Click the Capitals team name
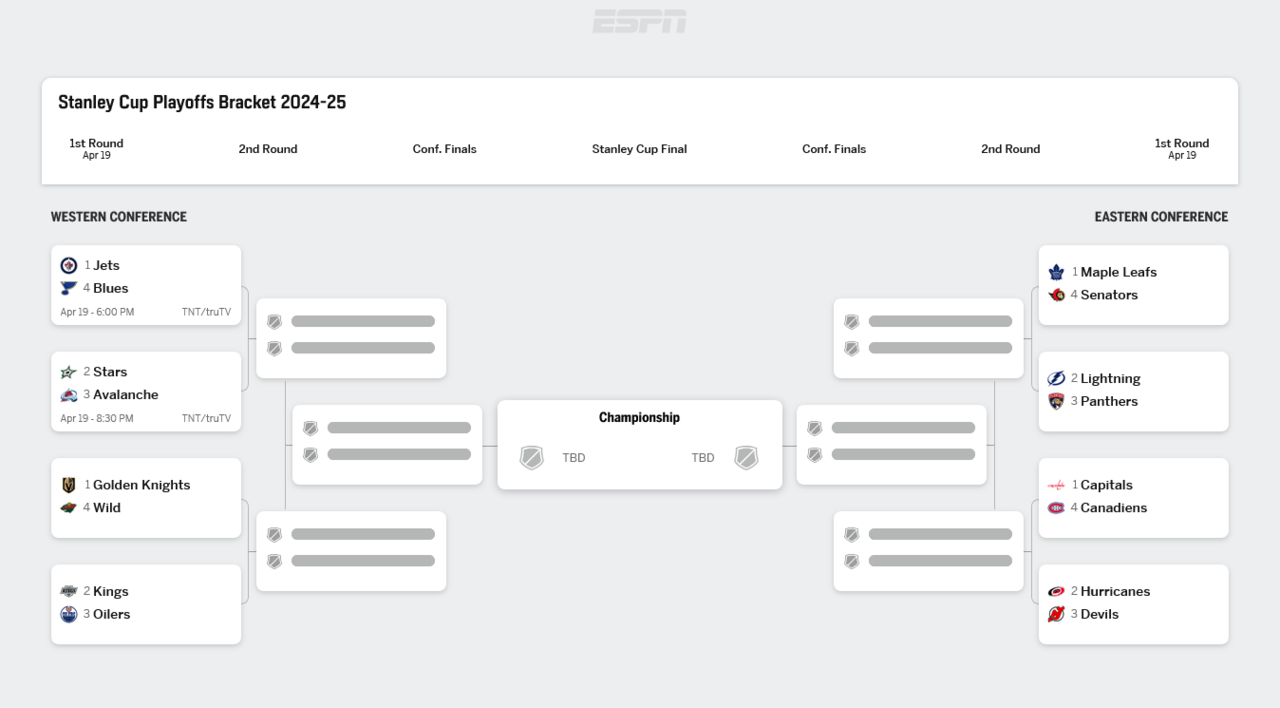This screenshot has height=708, width=1280. point(1106,485)
